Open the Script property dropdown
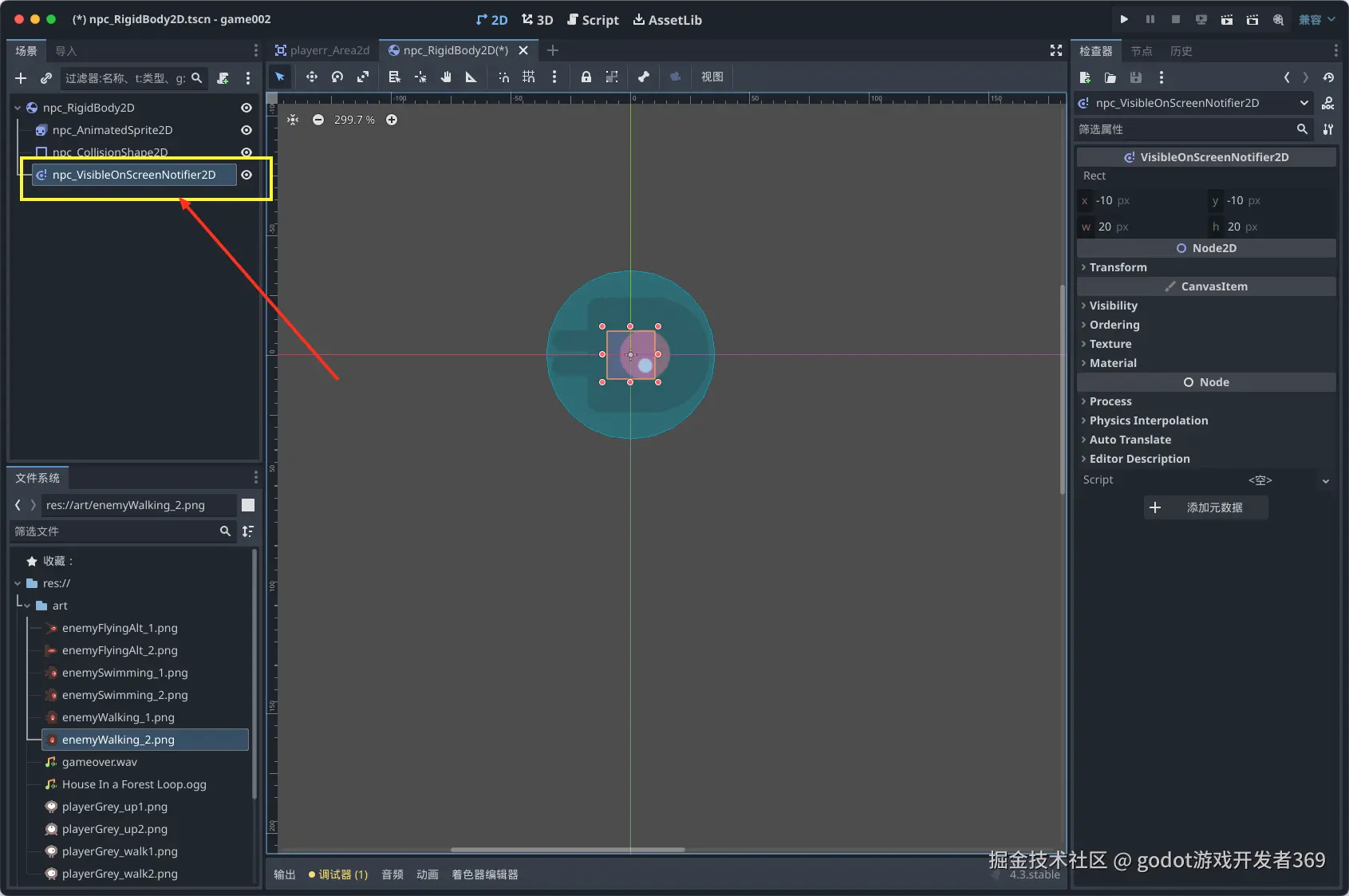The width and height of the screenshot is (1349, 896). [1325, 480]
